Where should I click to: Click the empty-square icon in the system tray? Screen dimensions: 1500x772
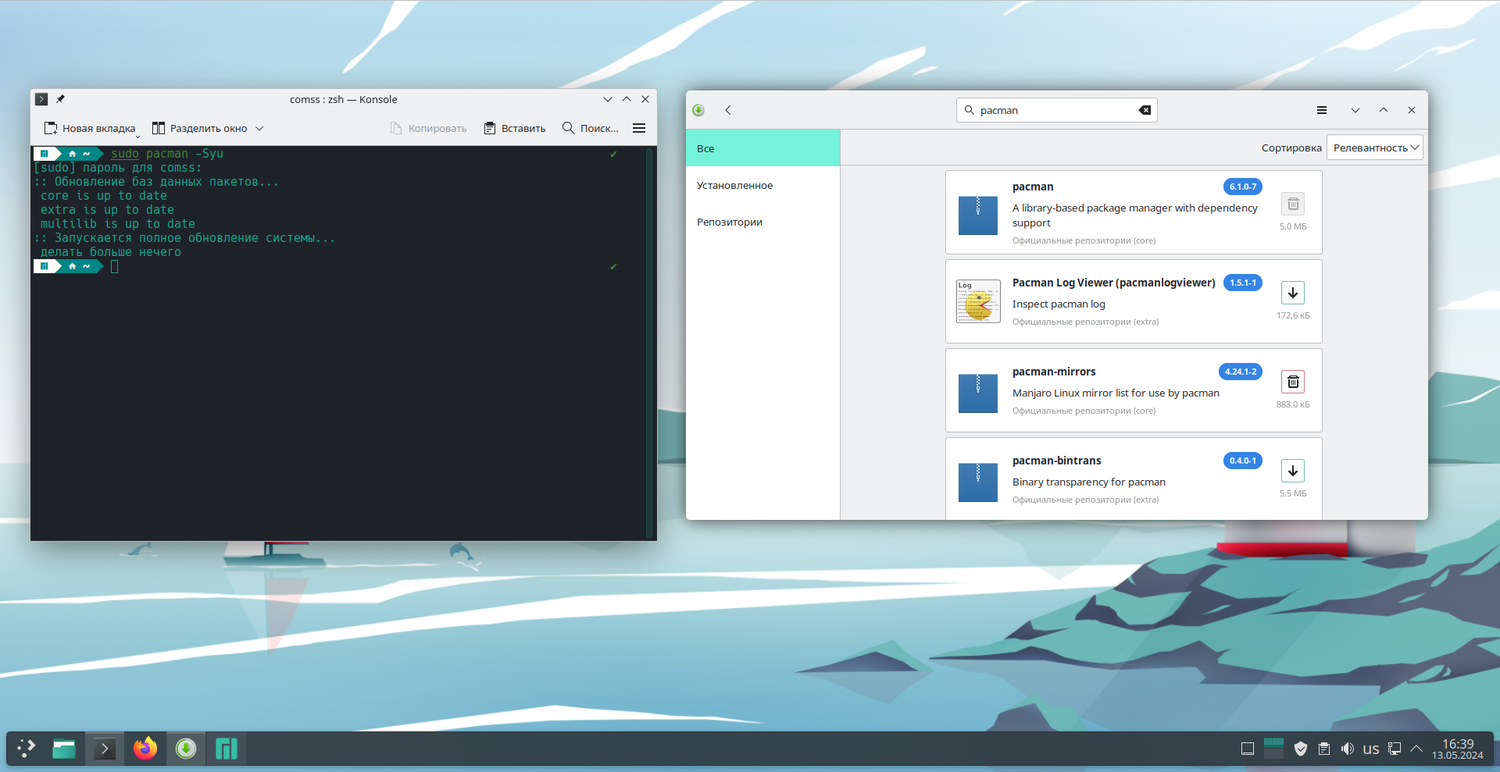(x=1247, y=748)
